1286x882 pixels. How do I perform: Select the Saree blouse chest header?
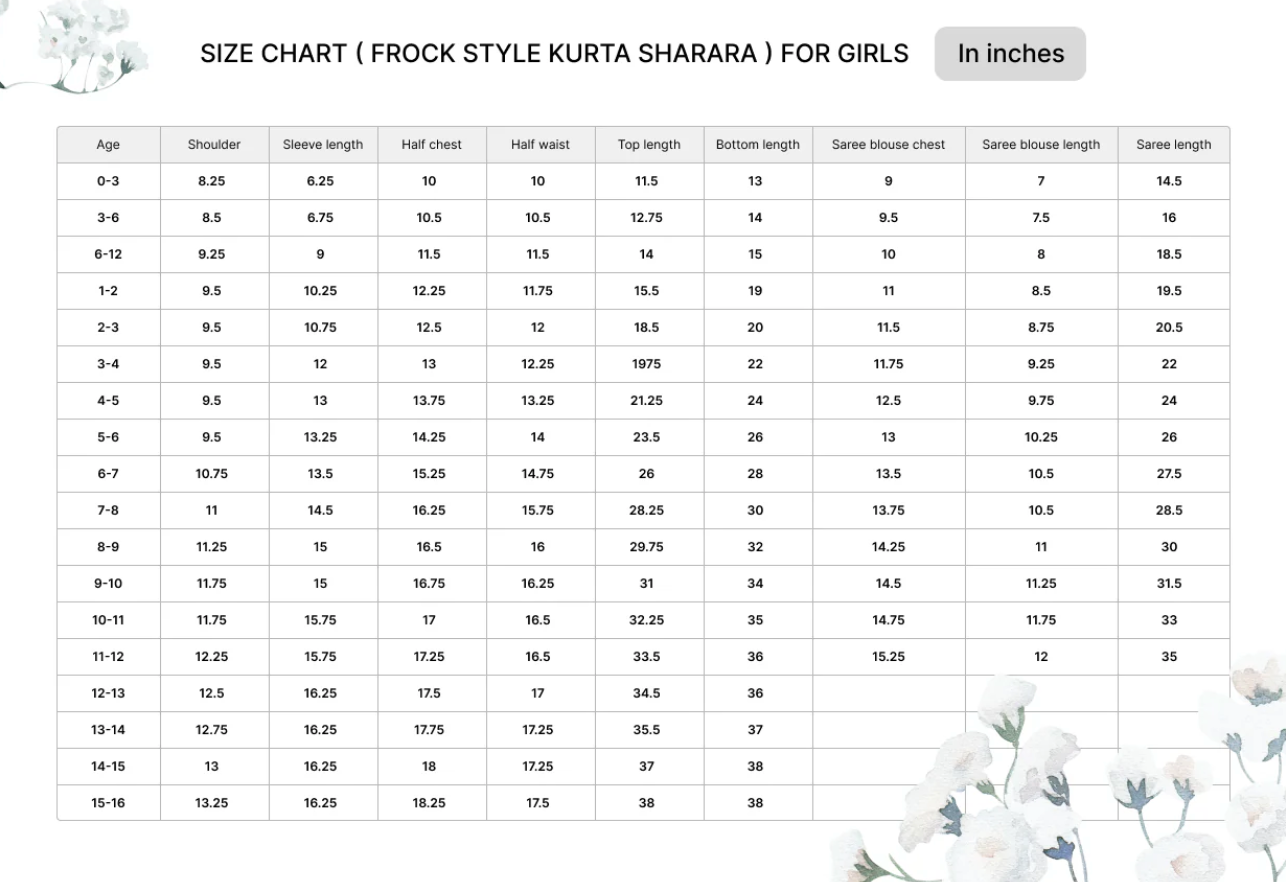(888, 145)
